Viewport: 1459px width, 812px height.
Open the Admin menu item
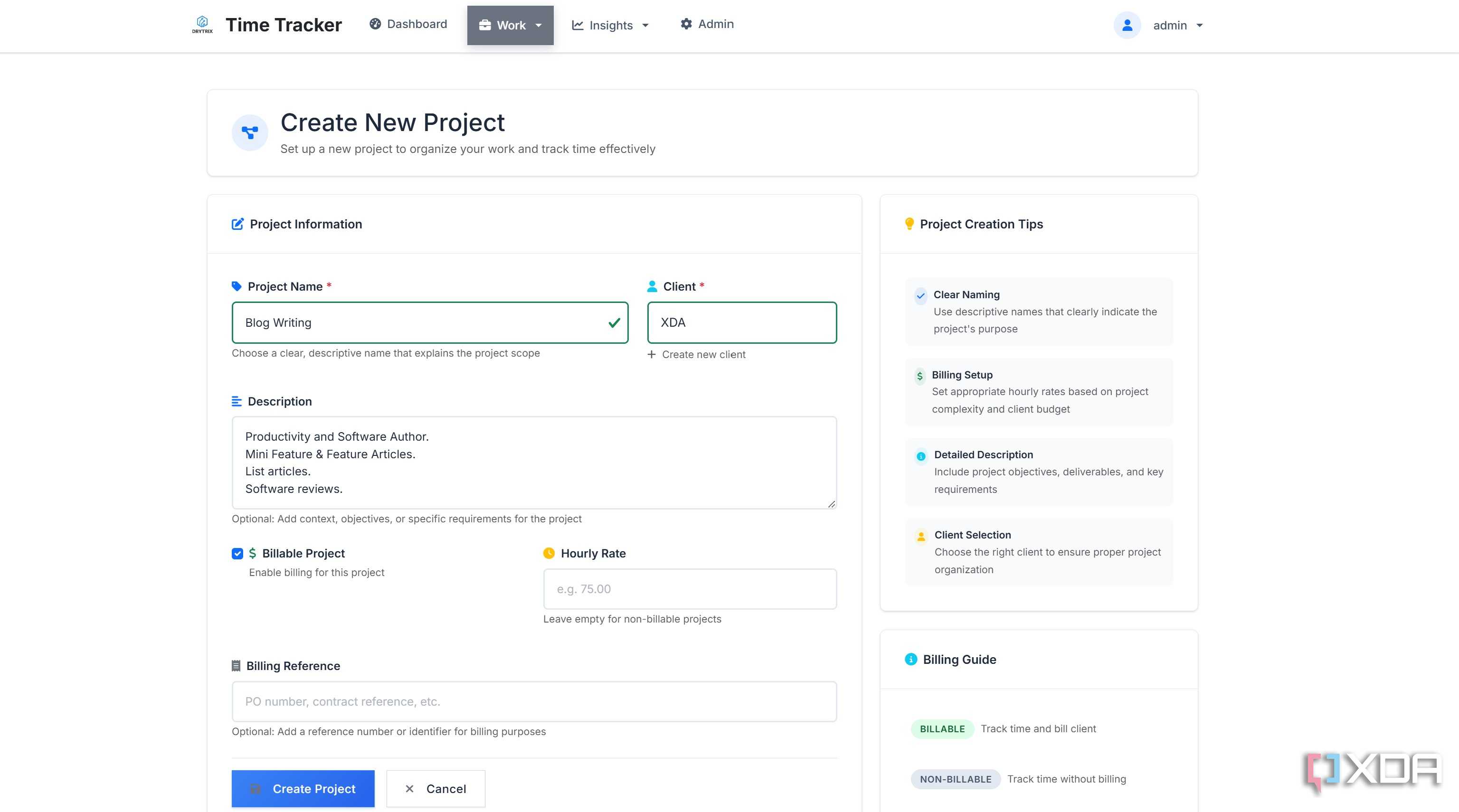tap(707, 24)
